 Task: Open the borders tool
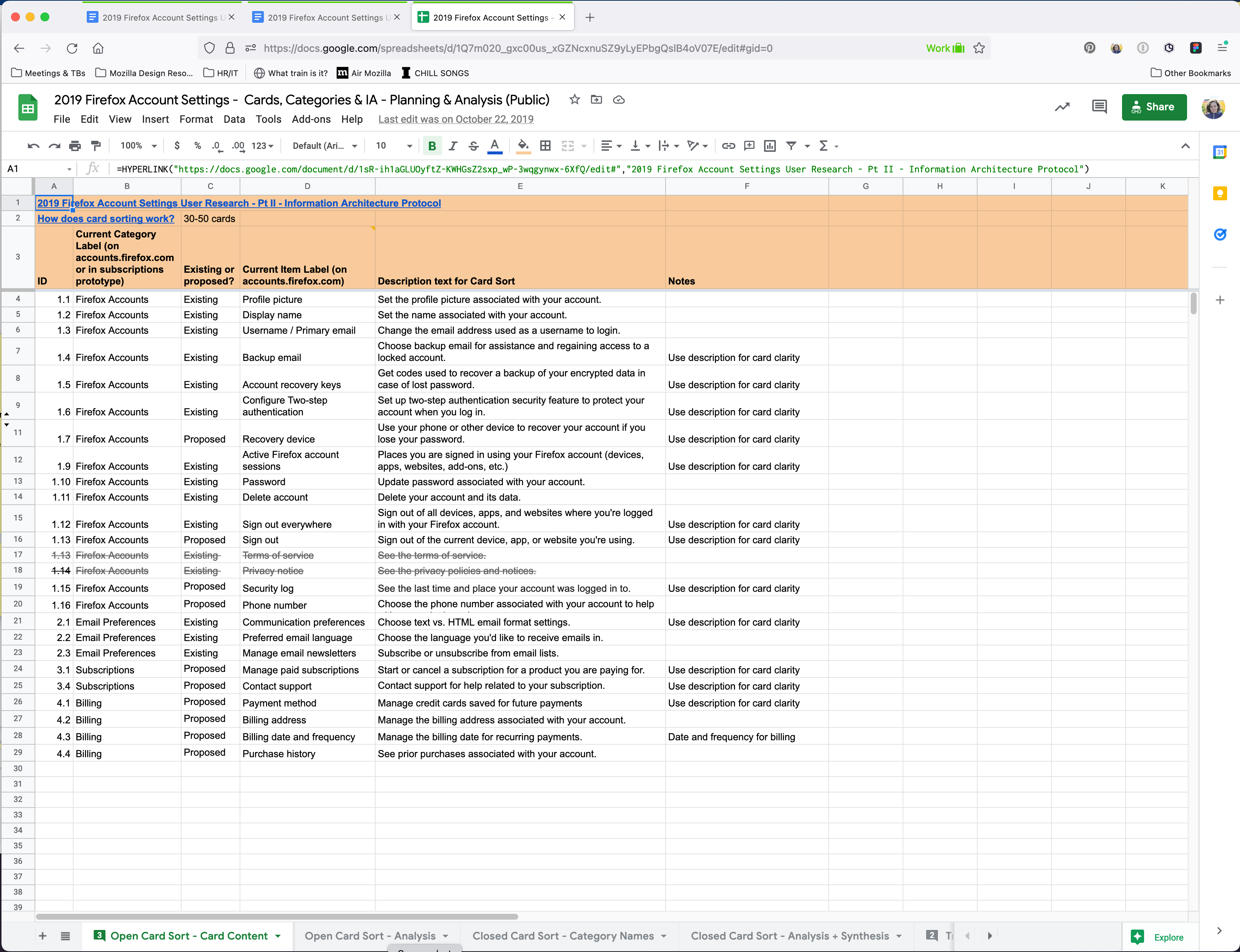(545, 146)
